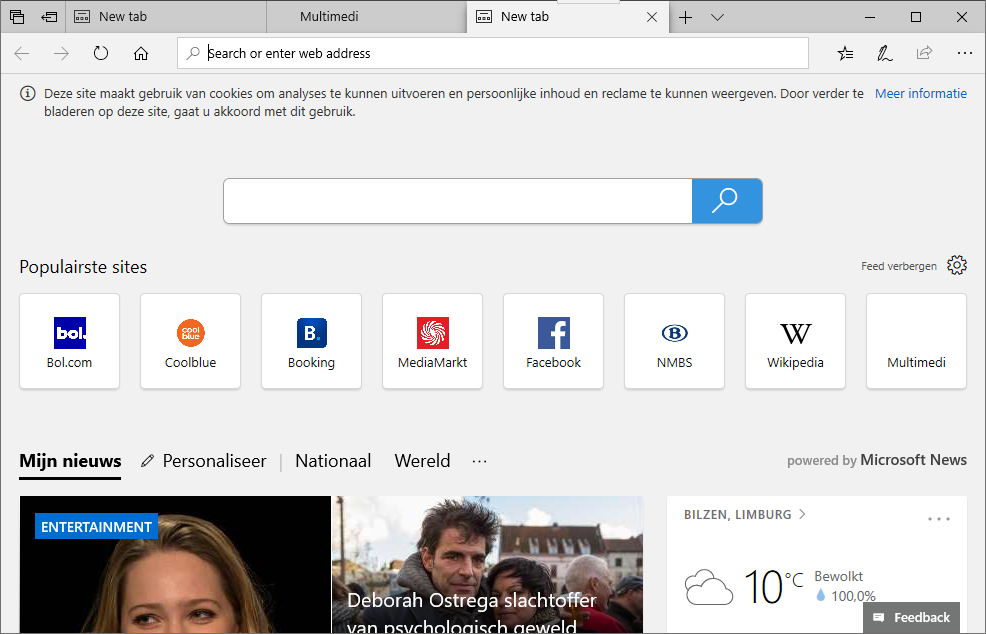Open the Favorites hub
986x634 pixels.
[845, 53]
